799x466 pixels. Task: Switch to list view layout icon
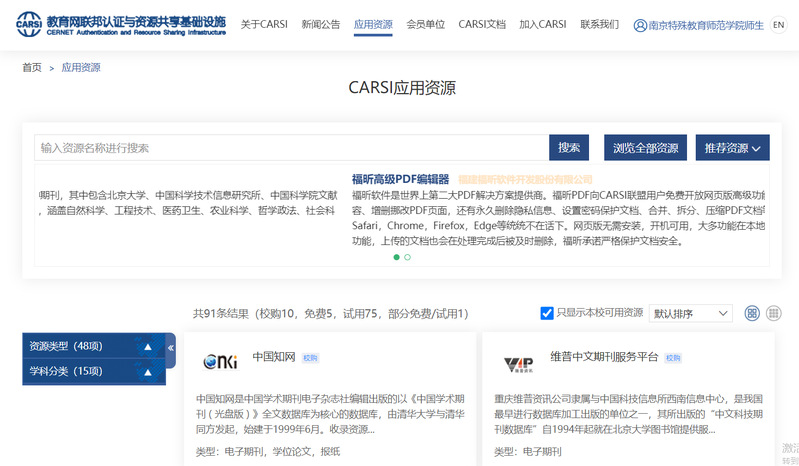(773, 313)
